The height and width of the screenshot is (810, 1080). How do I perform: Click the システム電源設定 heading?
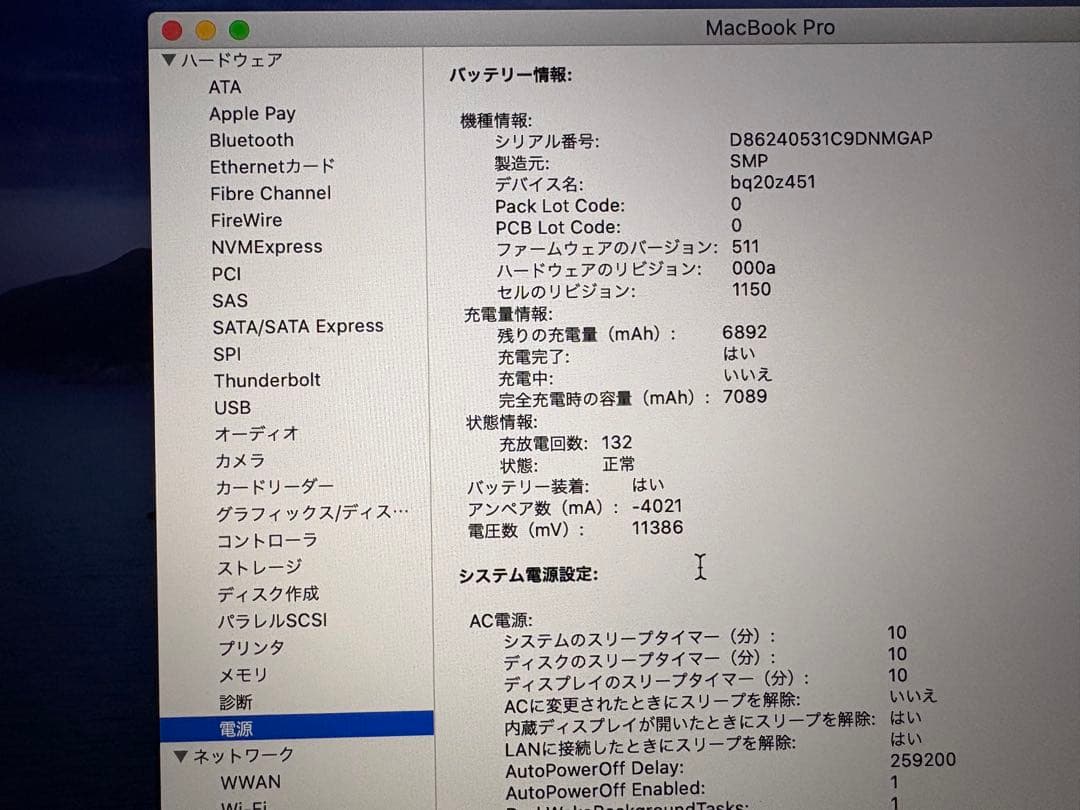pos(528,574)
